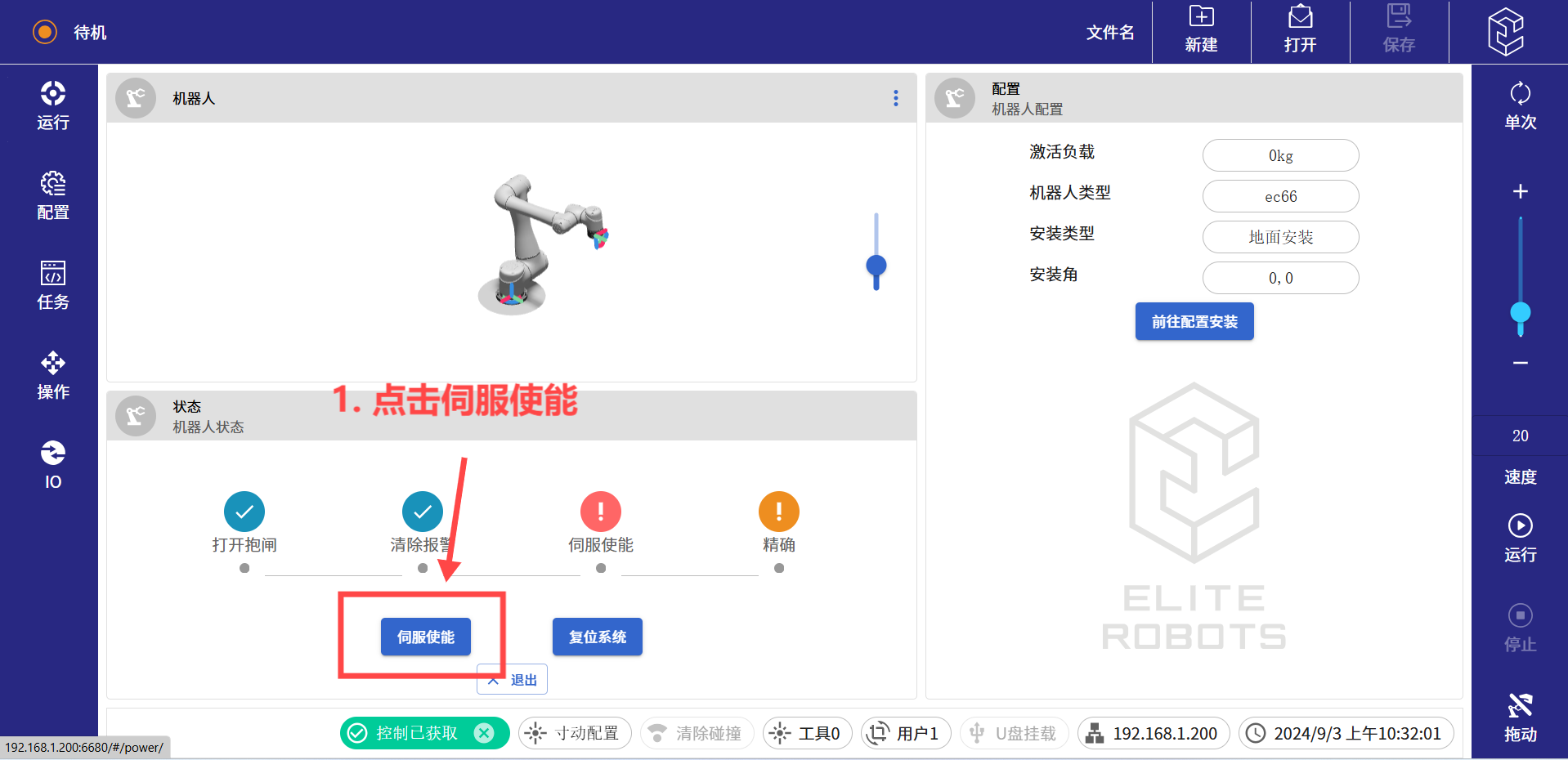1568x760 pixels.
Task: Click the 激活负载 0kg field
Action: (1280, 155)
